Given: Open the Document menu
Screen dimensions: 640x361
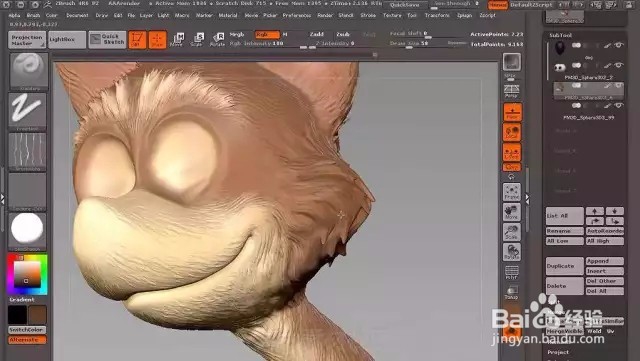Looking at the screenshot, I should tap(77, 16).
